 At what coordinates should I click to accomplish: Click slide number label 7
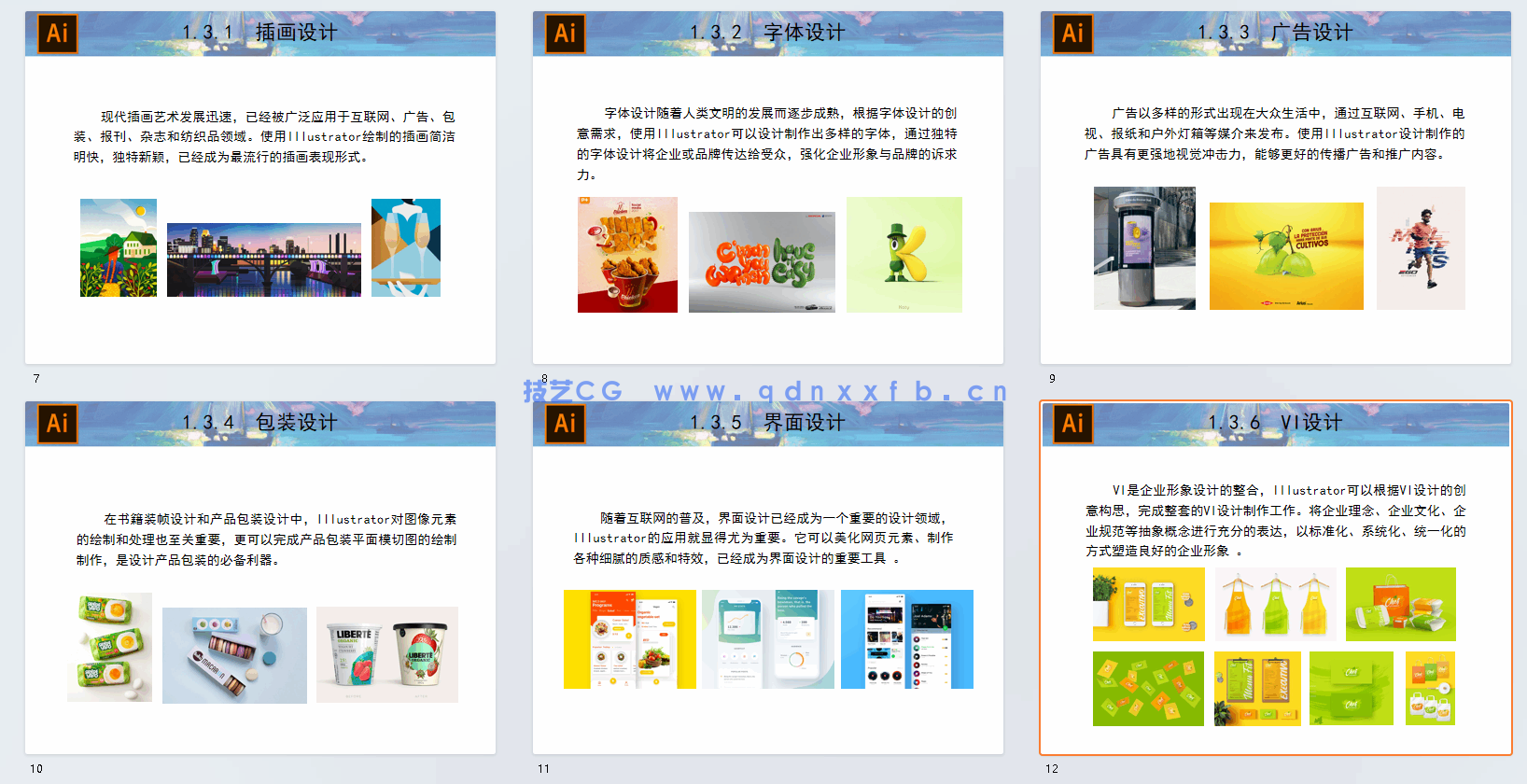(x=36, y=379)
